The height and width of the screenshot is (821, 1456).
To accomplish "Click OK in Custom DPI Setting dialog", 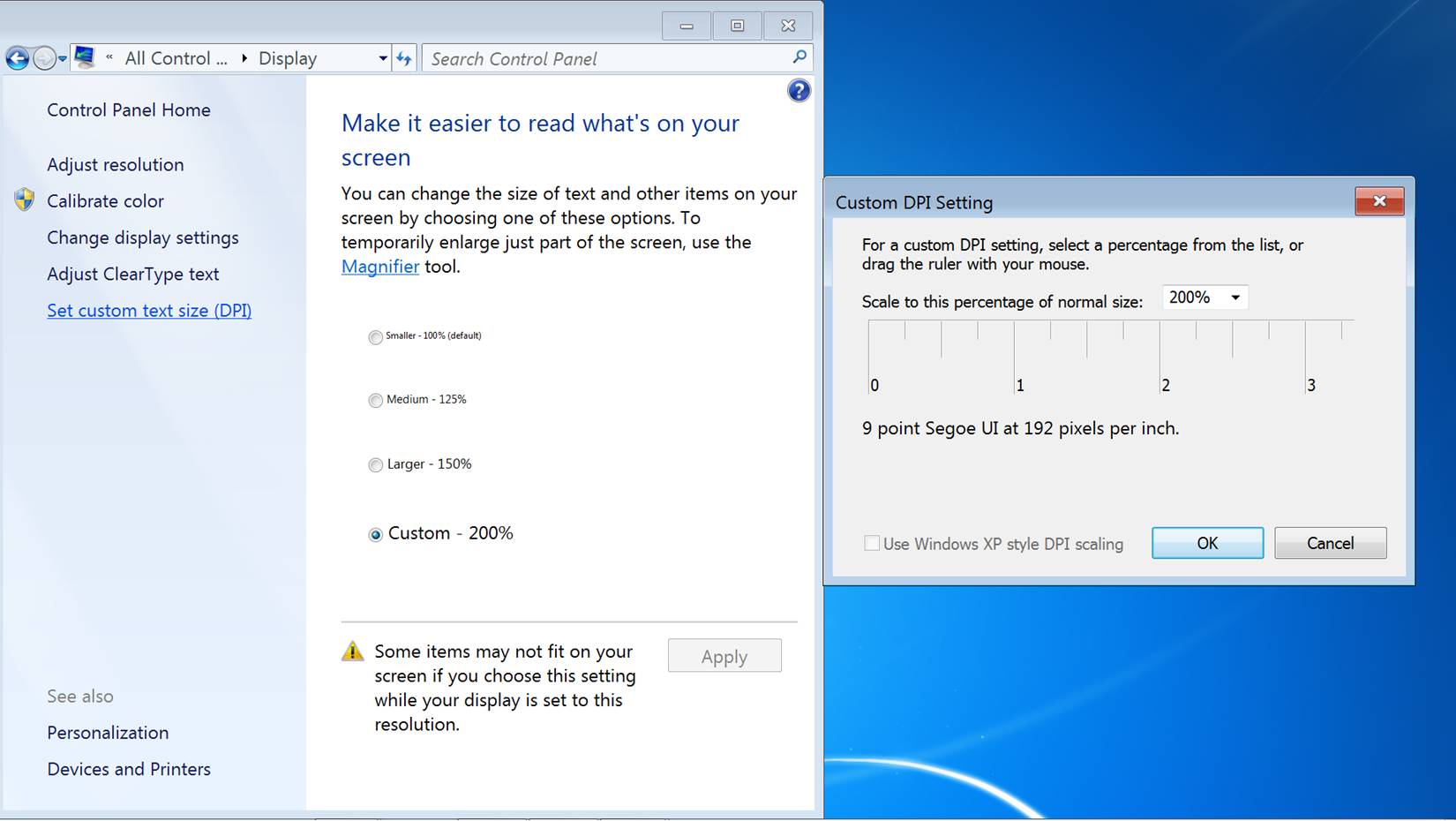I will click(1207, 543).
